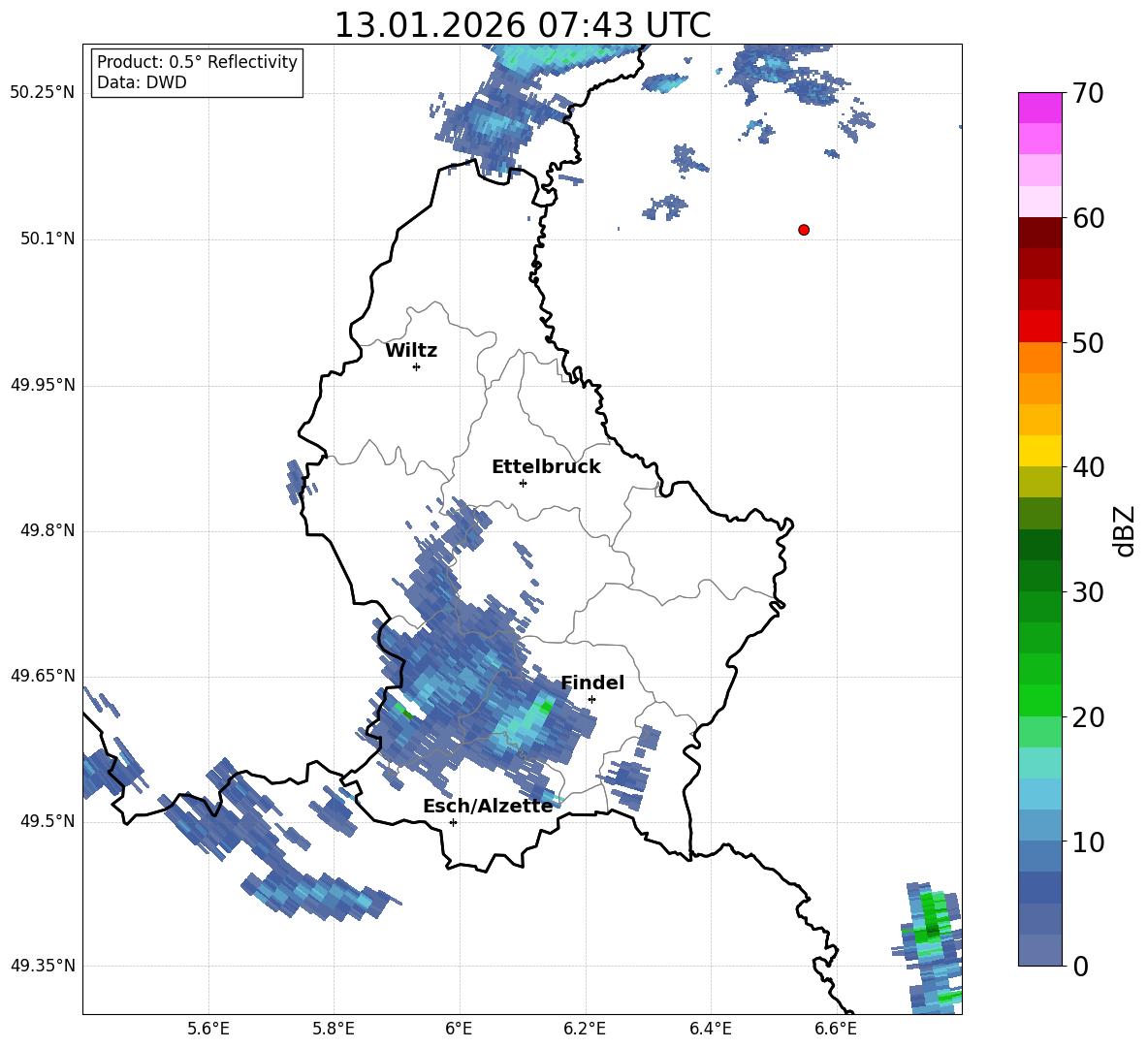Click the Wiltz city cross marker

[417, 366]
